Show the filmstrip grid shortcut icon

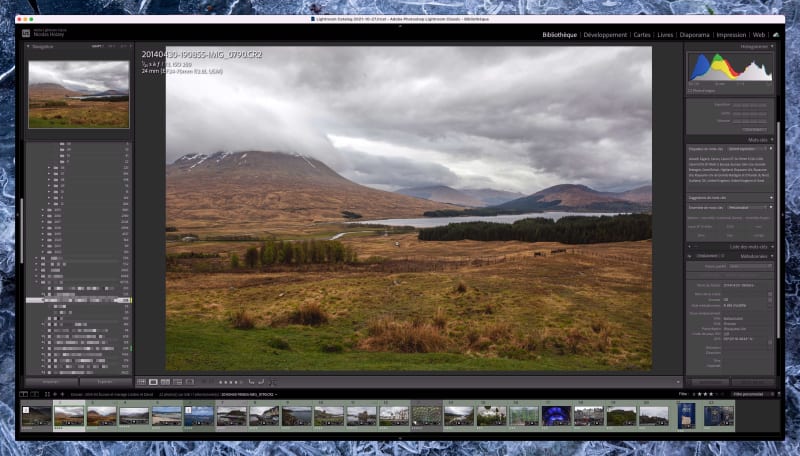tap(47, 394)
